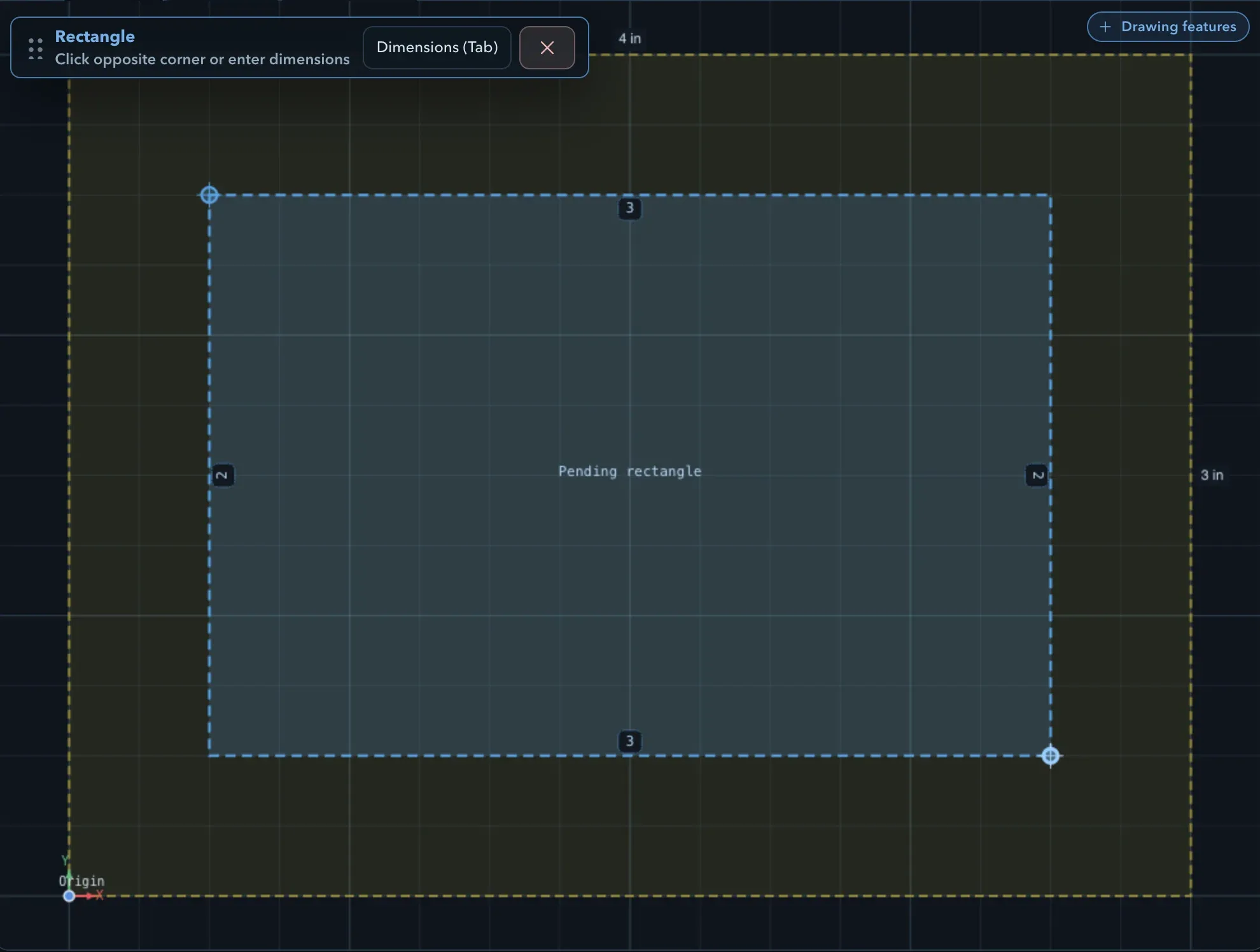Select the bottom edge dimension label 3
Viewport: 1260px width, 952px height.
(630, 741)
